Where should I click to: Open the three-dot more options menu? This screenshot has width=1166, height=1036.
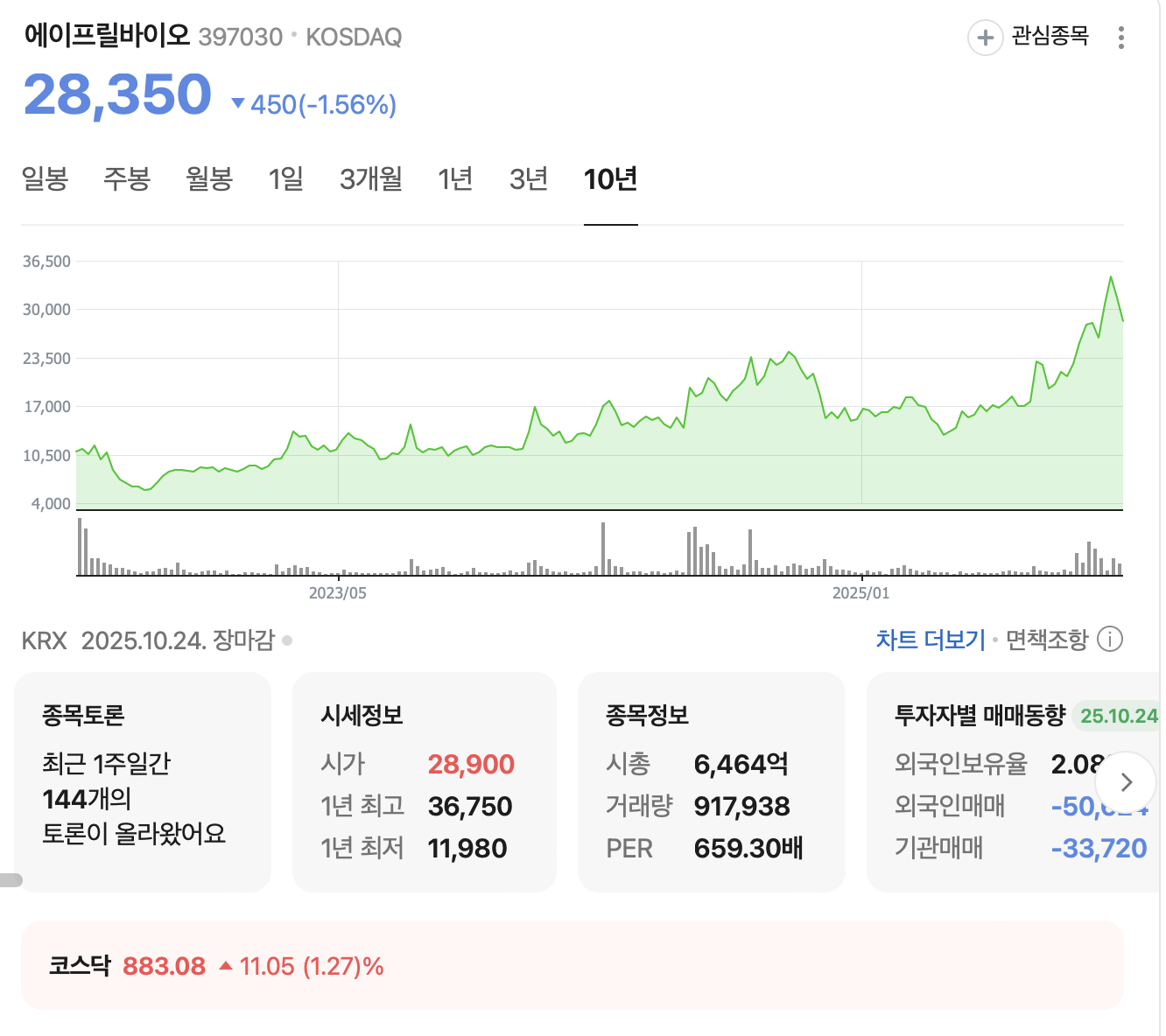pyautogui.click(x=1121, y=38)
